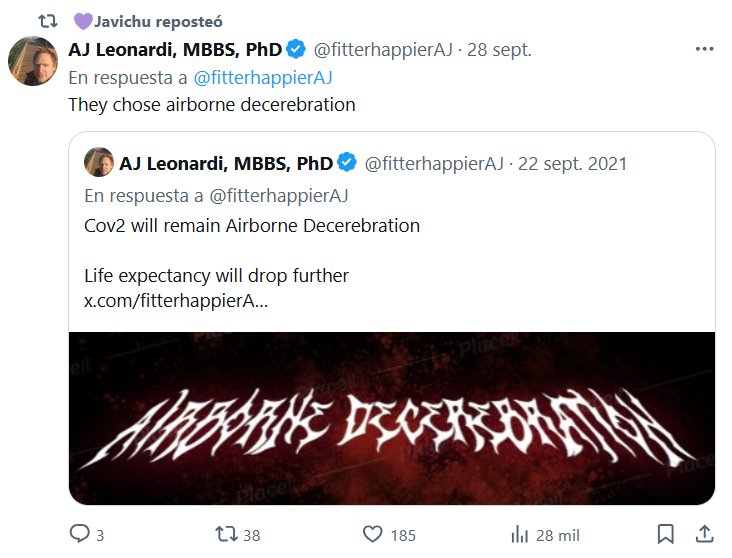Click the @fitterhappierAJ reply mention link

[262, 77]
